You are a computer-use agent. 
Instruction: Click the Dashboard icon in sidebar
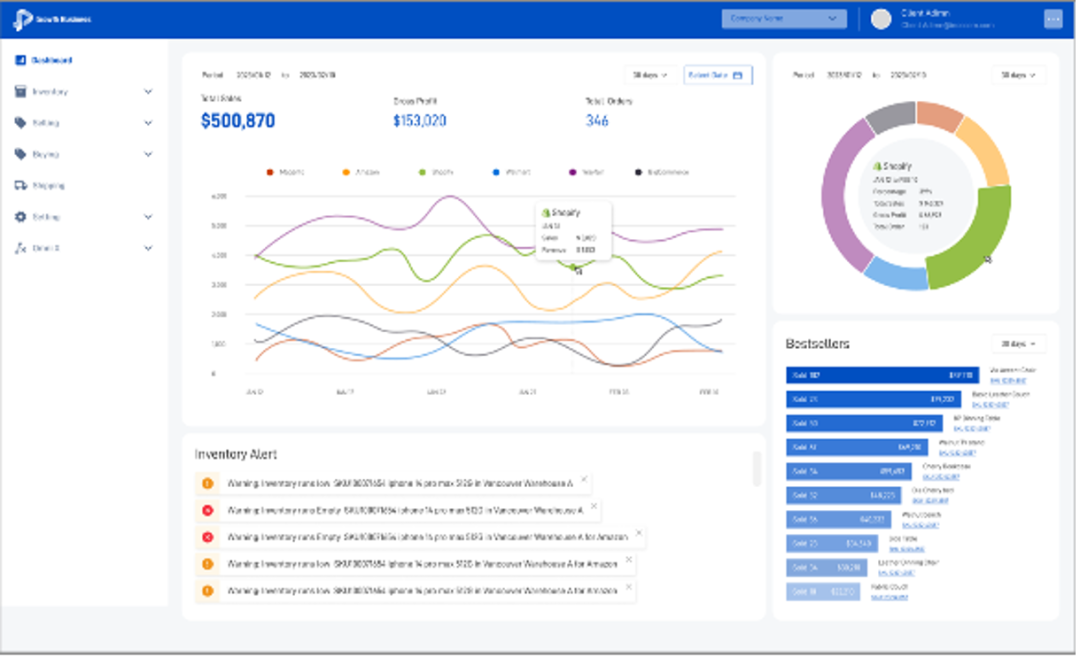point(21,60)
